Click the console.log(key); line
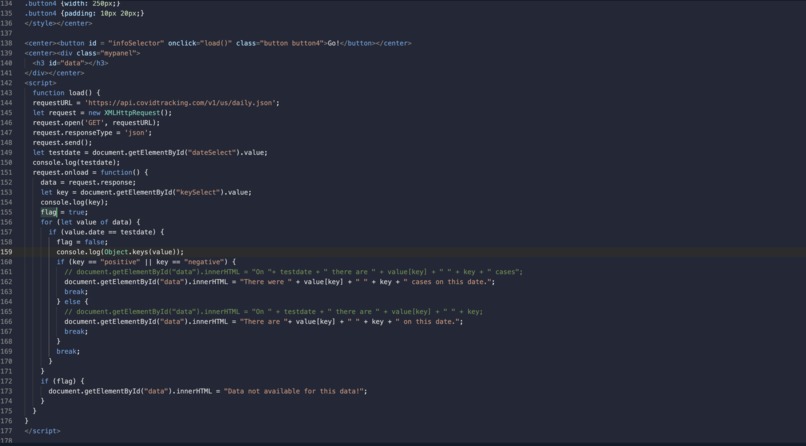Screen dimensions: 806x446 coord(74,202)
